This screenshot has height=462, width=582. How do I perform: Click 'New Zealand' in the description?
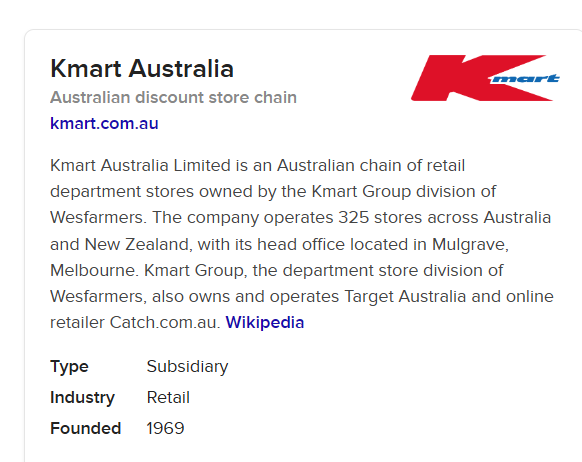138,245
